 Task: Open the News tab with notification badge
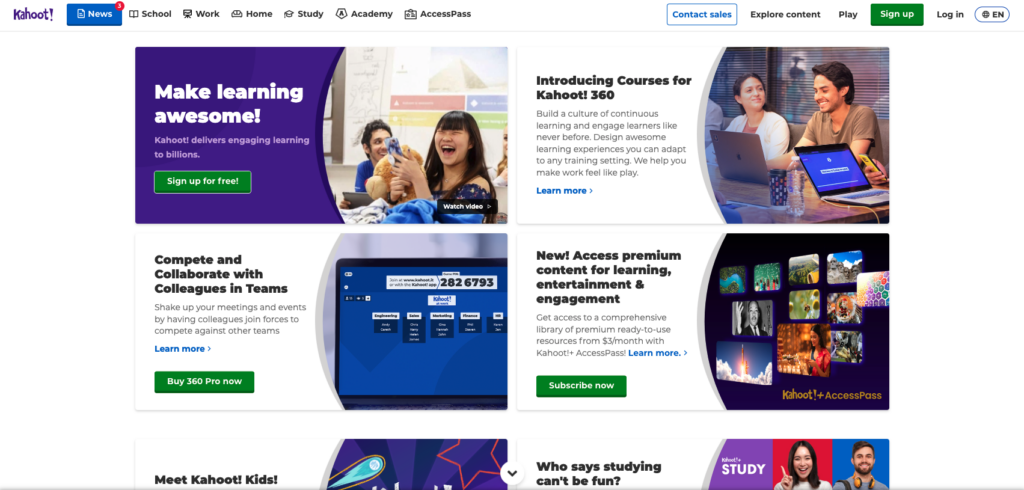(94, 14)
